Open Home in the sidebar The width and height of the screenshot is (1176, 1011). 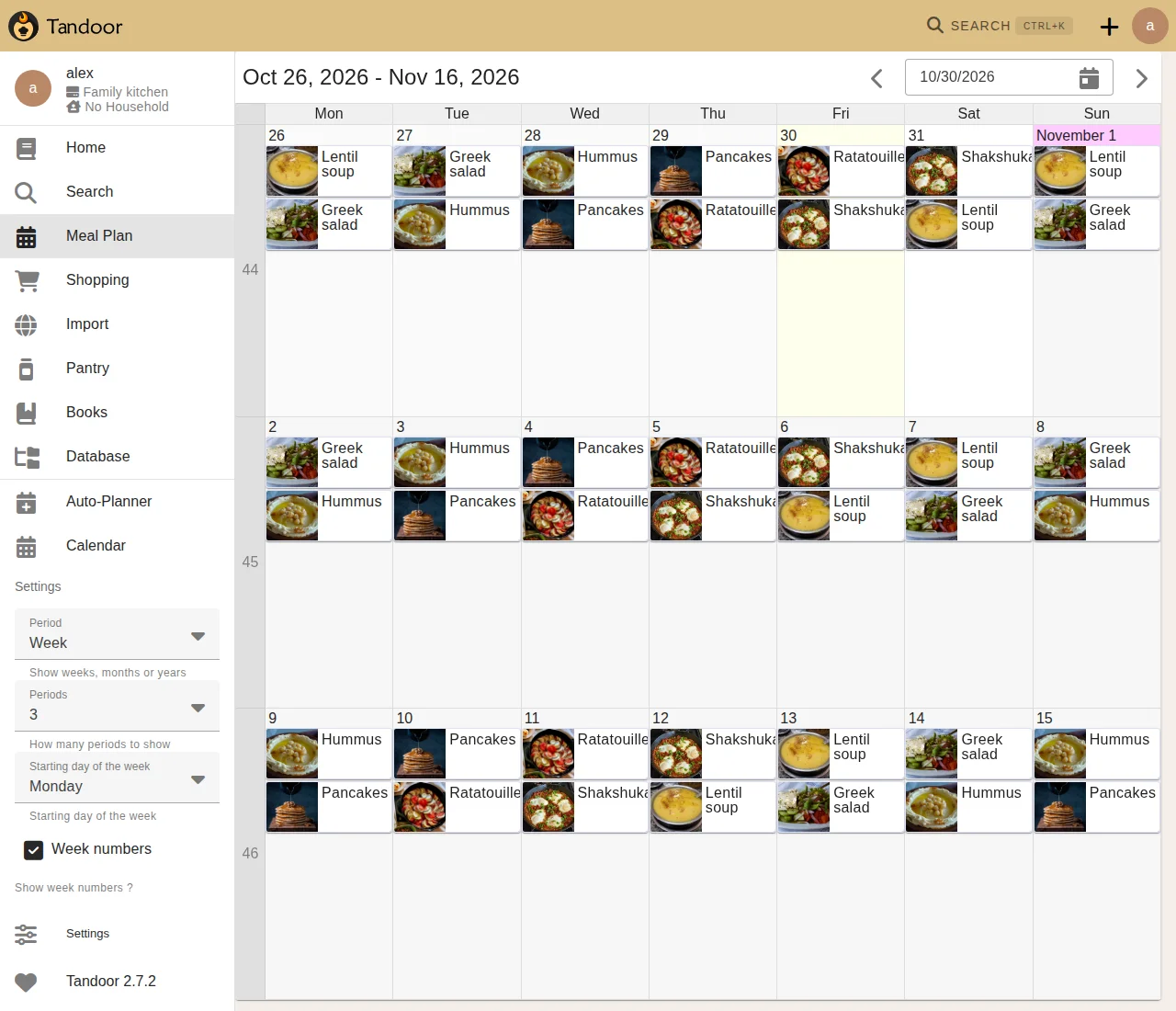(117, 148)
